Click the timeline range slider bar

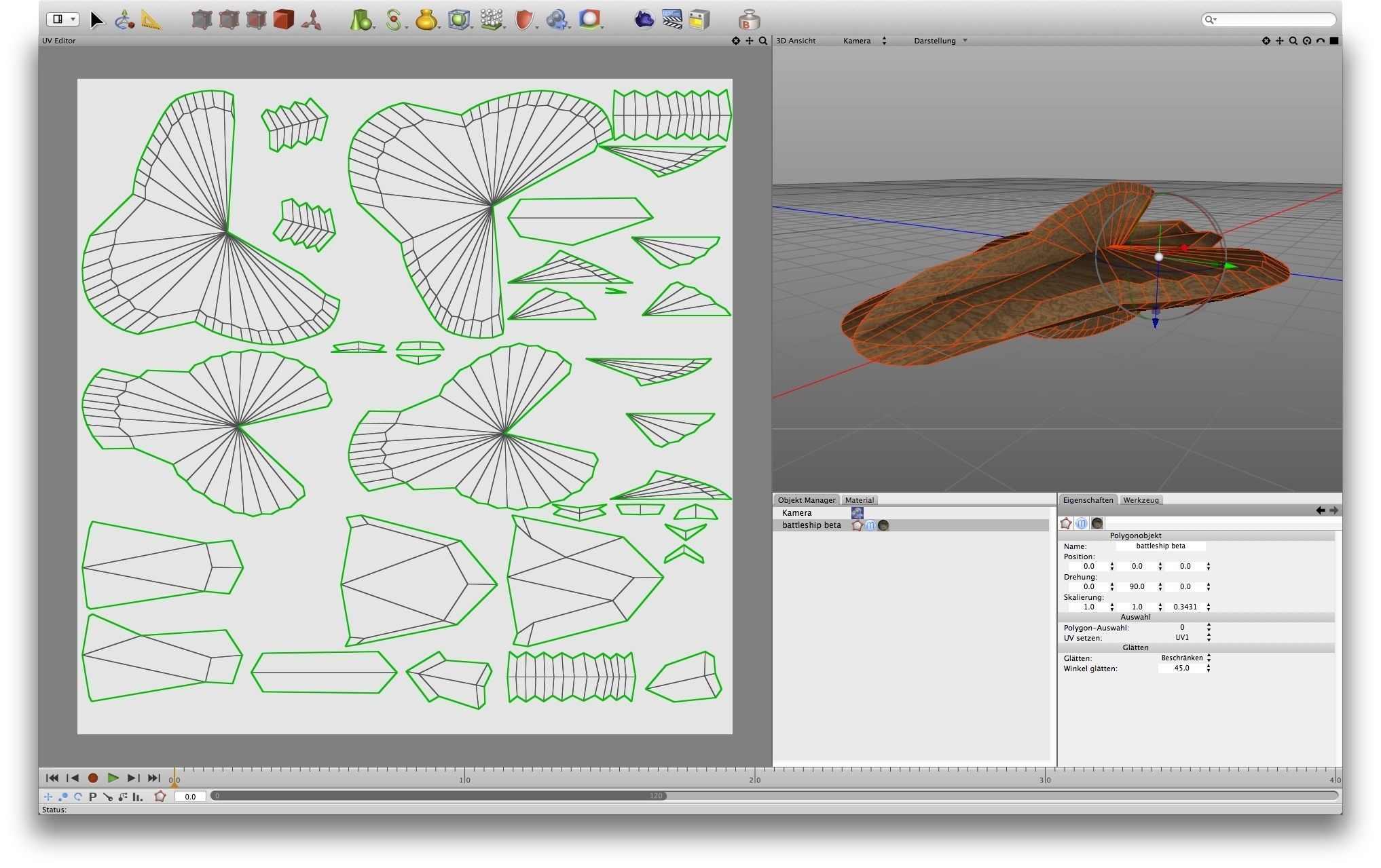coord(438,796)
